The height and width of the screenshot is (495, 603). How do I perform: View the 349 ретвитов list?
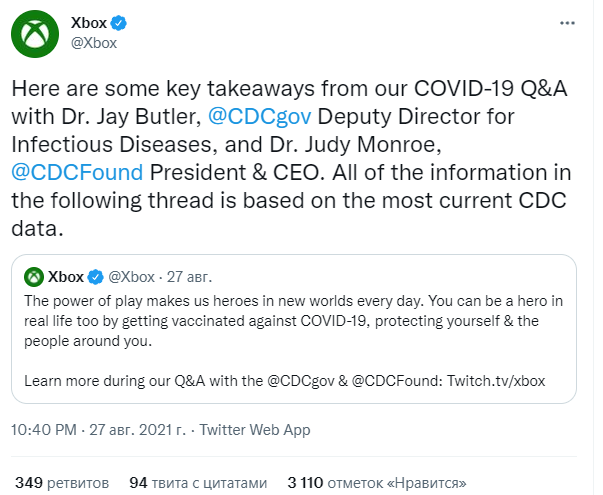[x=62, y=483]
